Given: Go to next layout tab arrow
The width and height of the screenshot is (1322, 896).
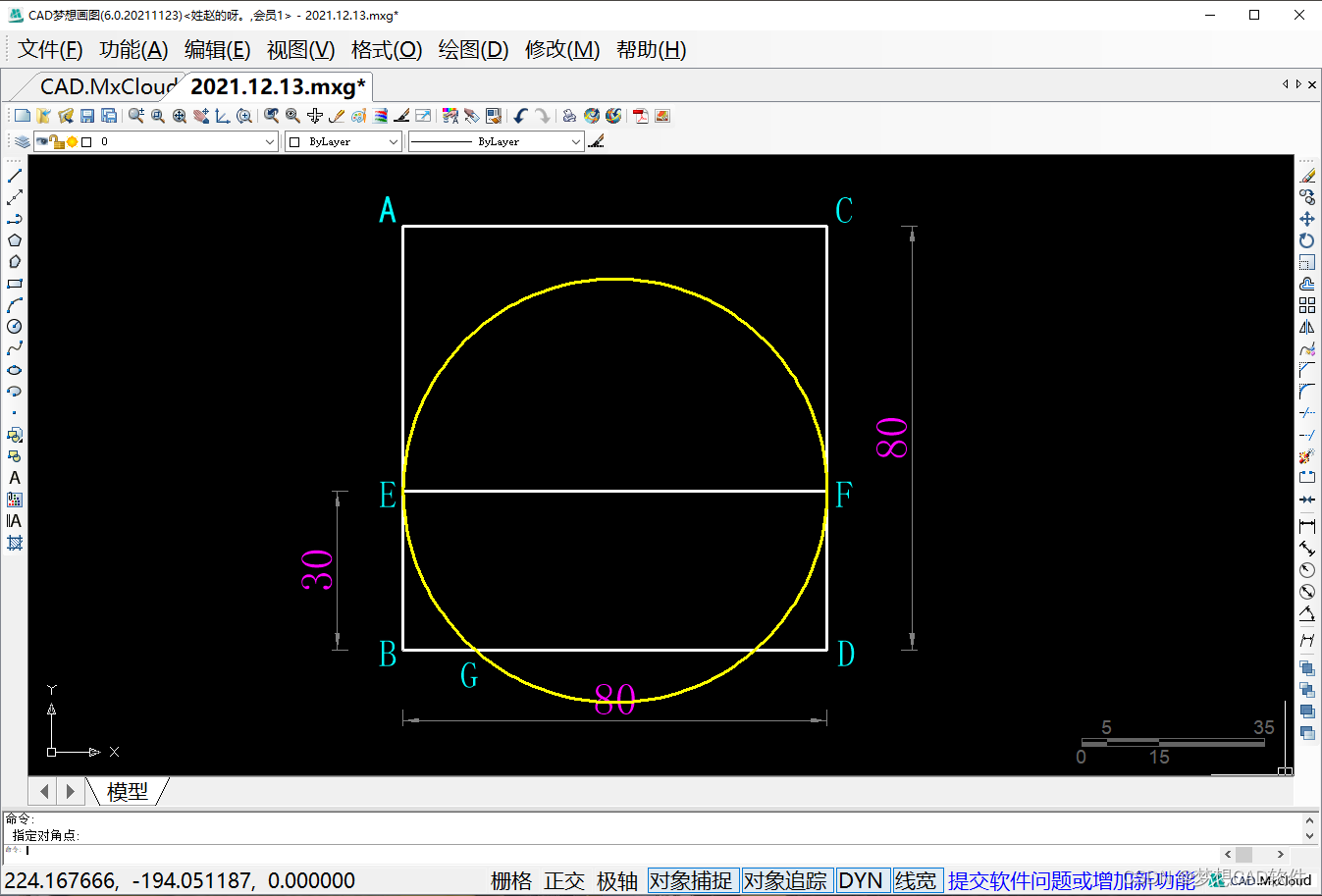Looking at the screenshot, I should point(69,791).
